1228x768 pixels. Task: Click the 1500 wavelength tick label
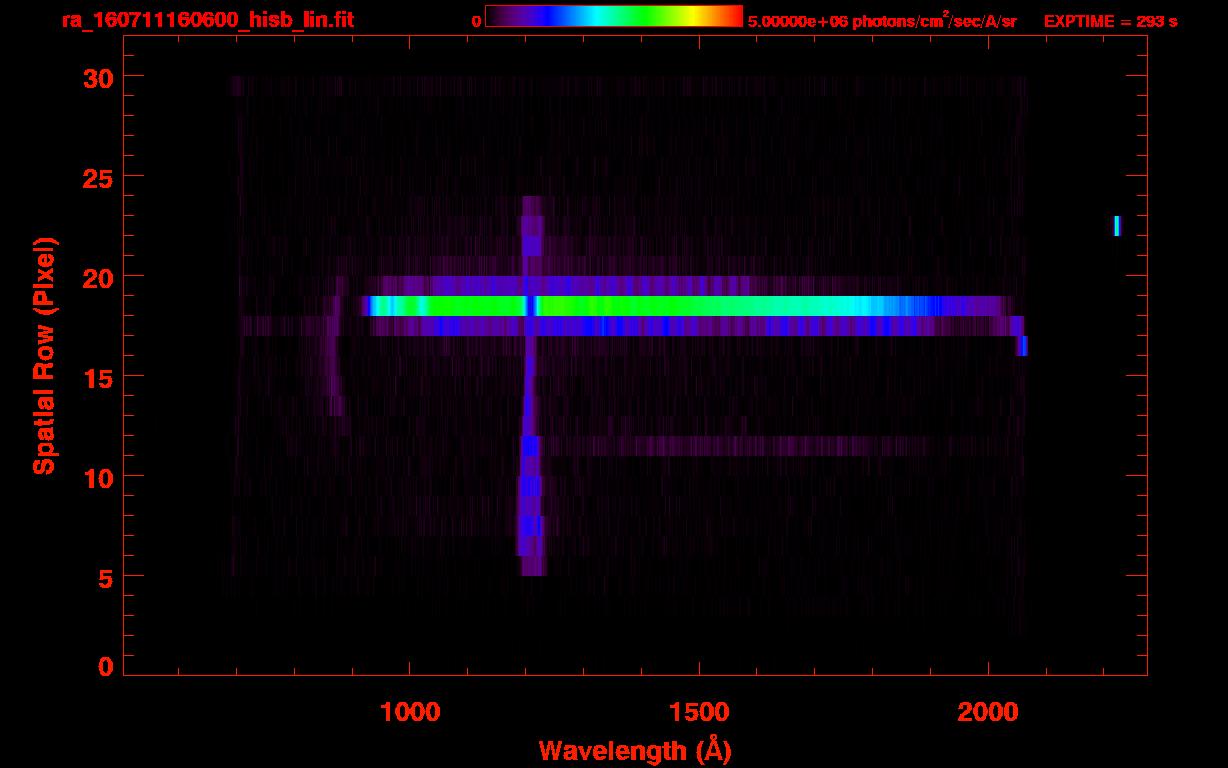[x=699, y=713]
